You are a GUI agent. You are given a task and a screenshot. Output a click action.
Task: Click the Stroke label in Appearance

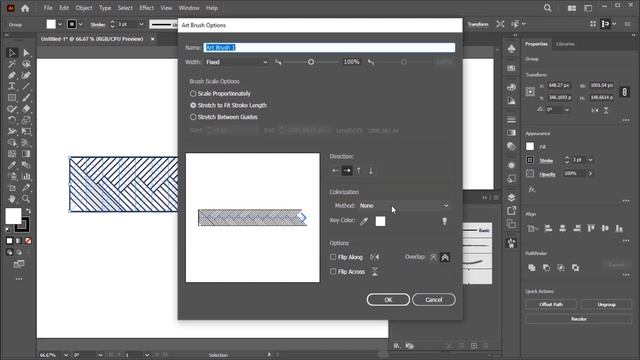coord(546,160)
